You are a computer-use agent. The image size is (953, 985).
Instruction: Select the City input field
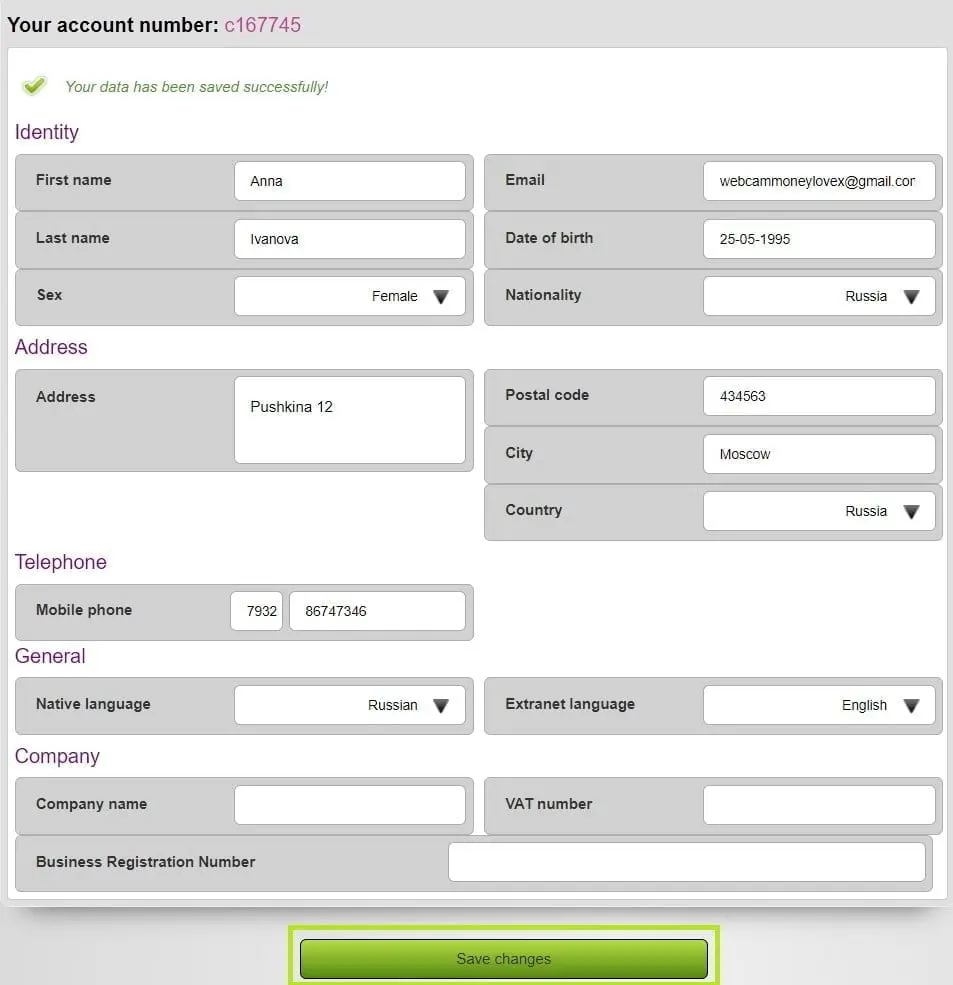point(819,454)
